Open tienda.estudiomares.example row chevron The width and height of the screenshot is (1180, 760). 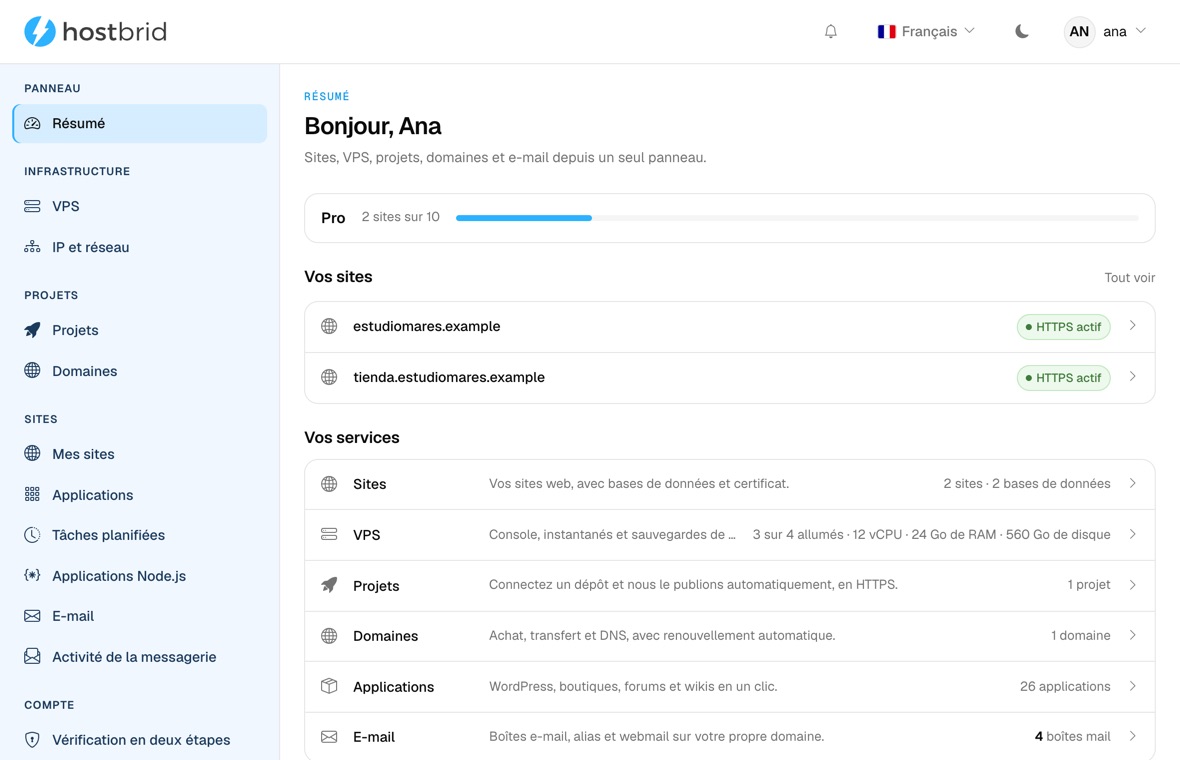point(1133,376)
